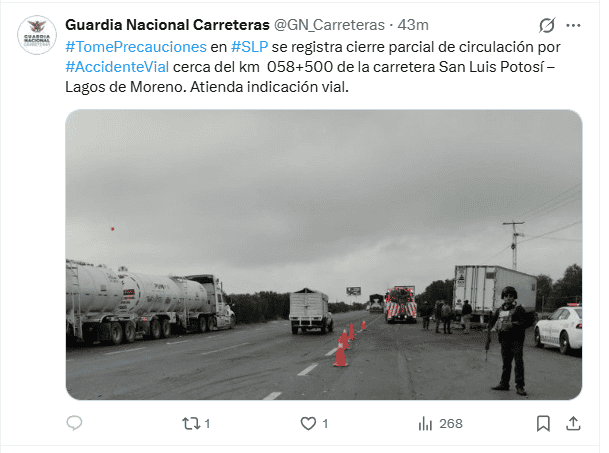This screenshot has height=453, width=609.
Task: View analytics via the bar chart icon
Action: pyautogui.click(x=425, y=423)
